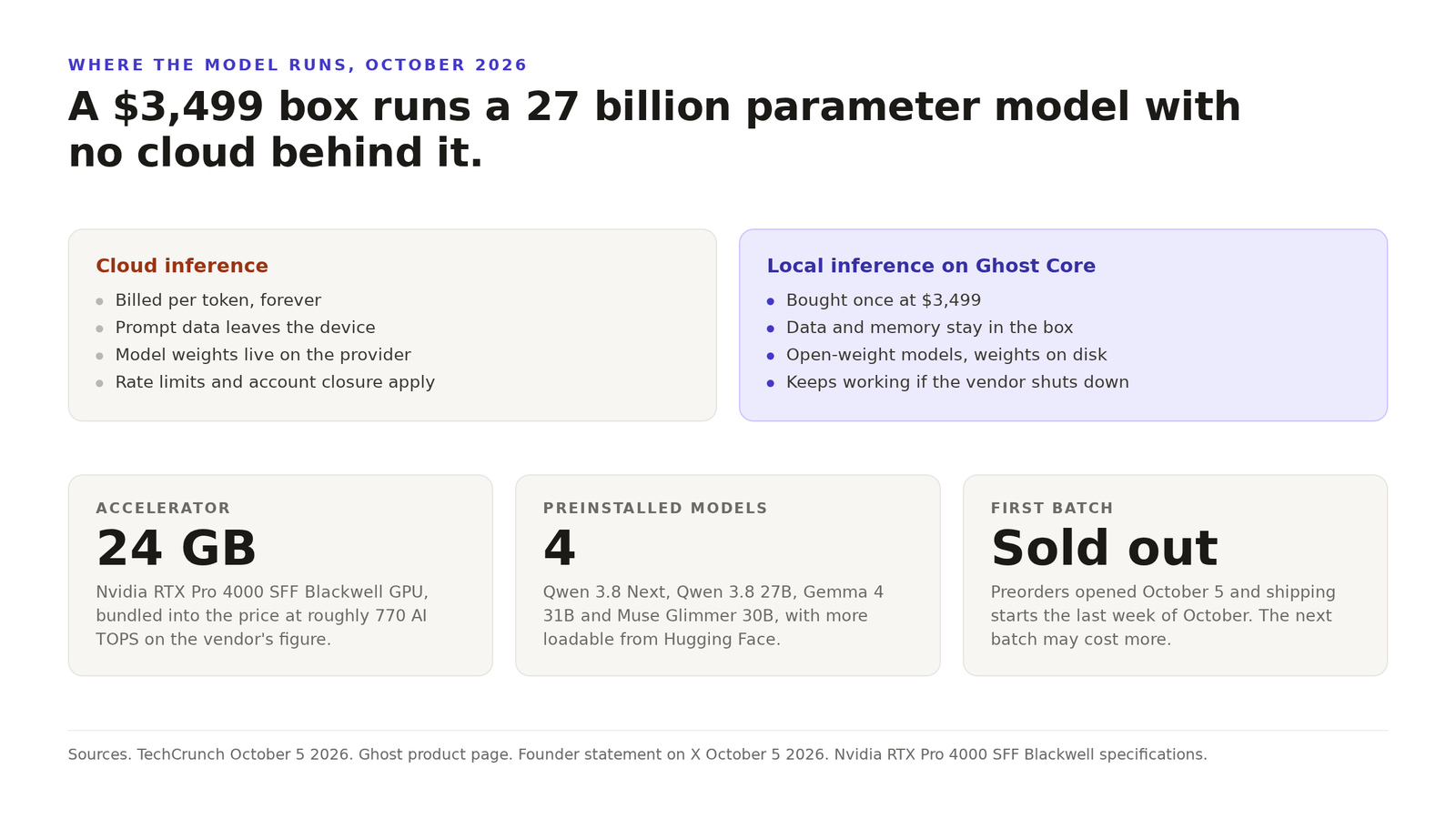Click the Qwen and Gemma models description

point(713,616)
